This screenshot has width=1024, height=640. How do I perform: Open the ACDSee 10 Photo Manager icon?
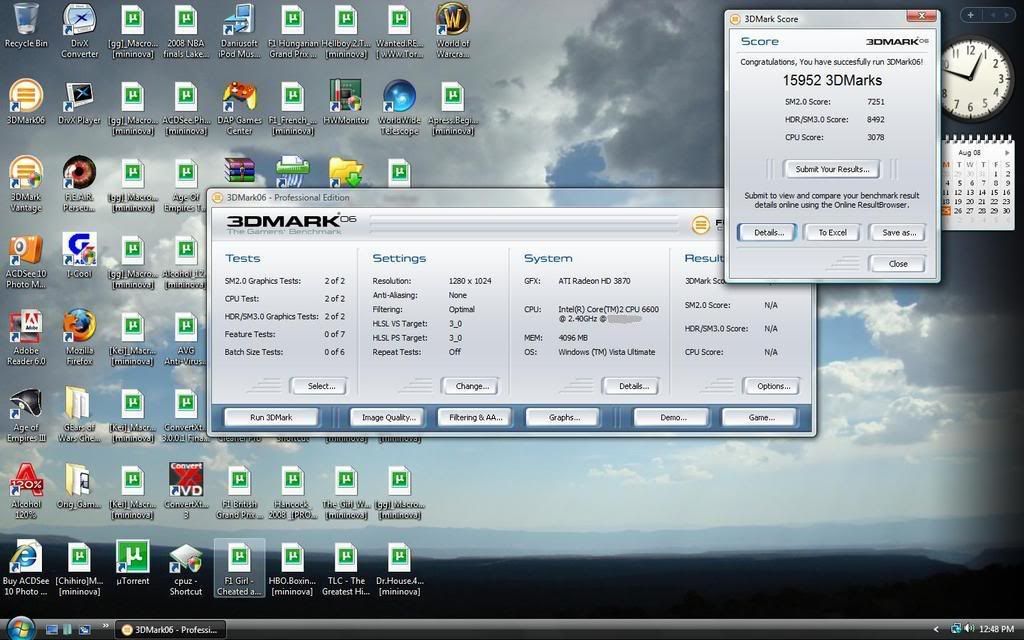pos(26,261)
